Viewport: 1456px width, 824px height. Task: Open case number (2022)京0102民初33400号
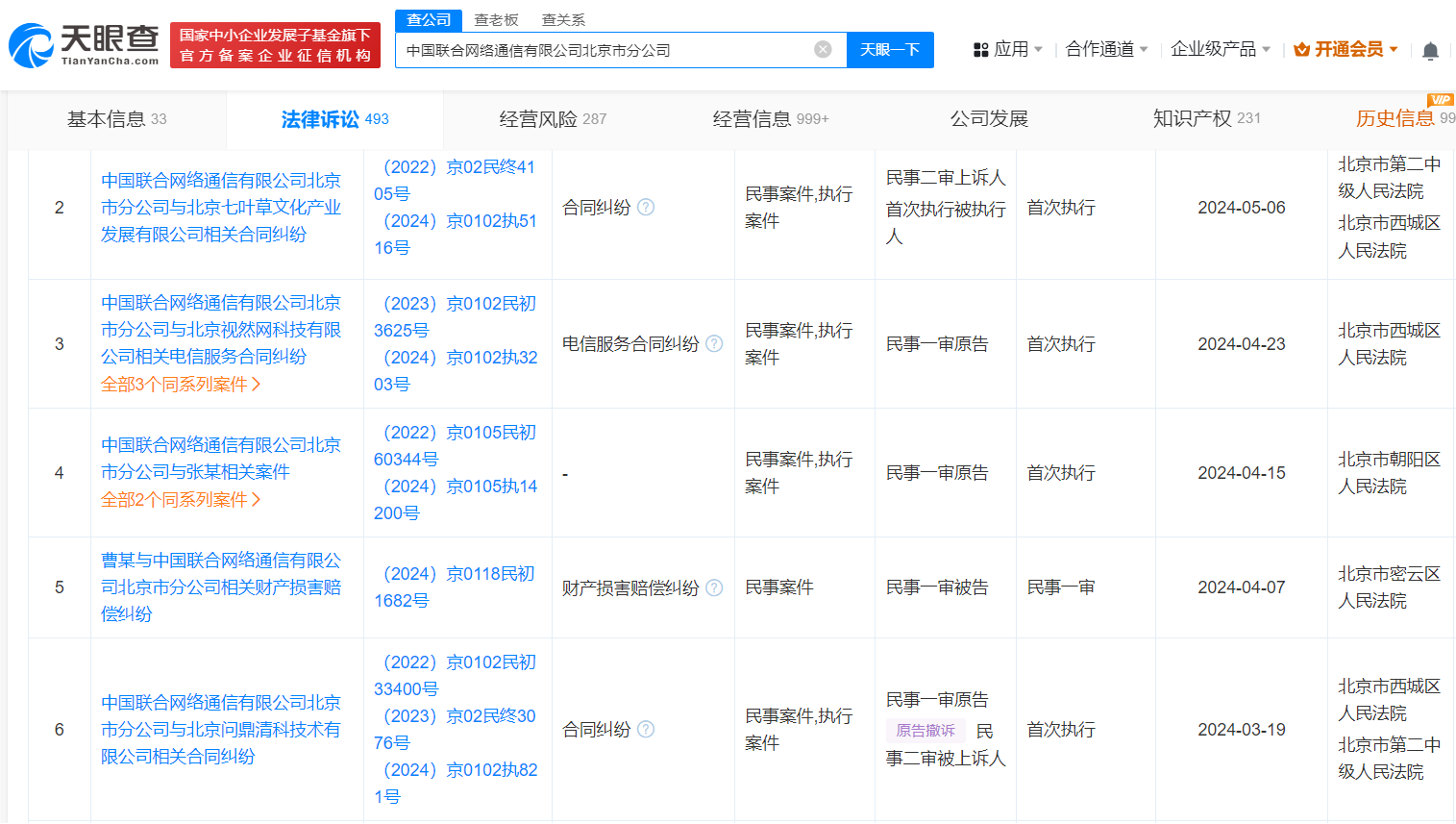point(456,675)
